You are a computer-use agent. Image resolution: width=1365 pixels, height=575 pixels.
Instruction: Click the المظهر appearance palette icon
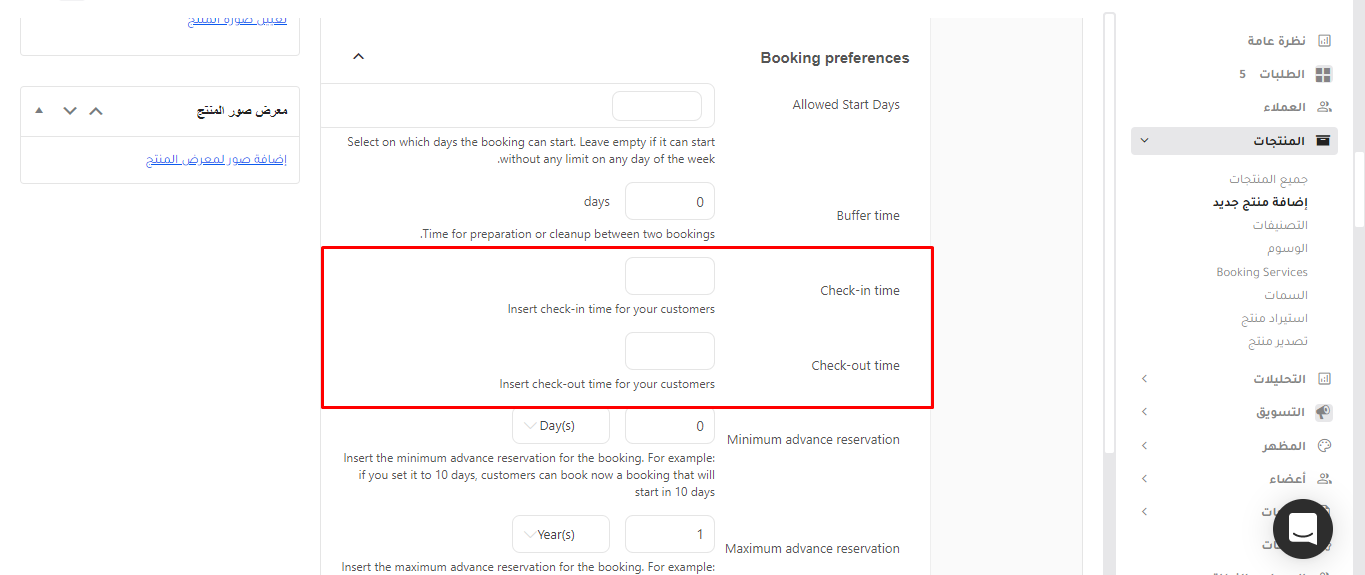click(1325, 446)
